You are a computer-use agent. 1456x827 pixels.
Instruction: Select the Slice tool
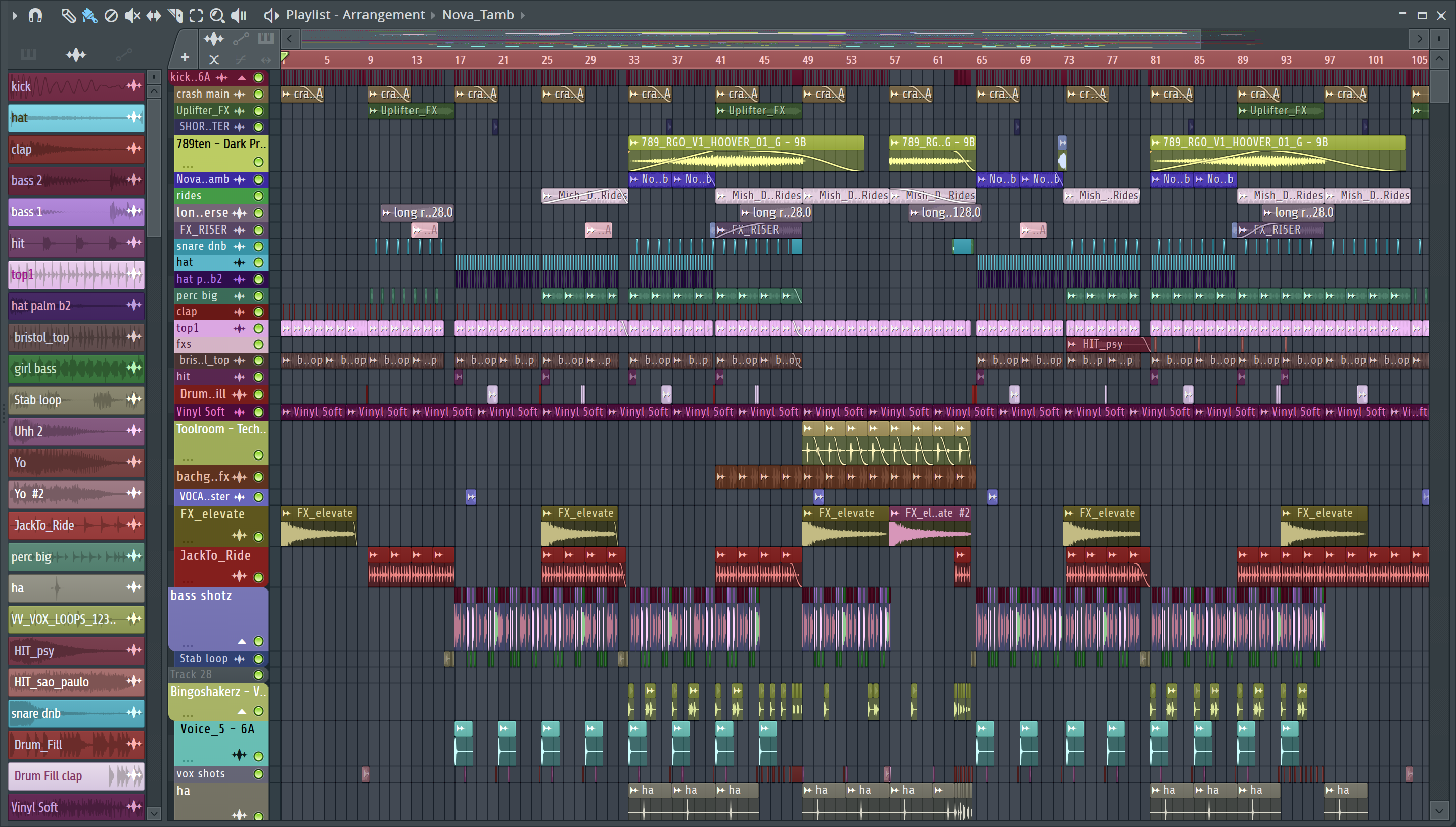point(175,15)
